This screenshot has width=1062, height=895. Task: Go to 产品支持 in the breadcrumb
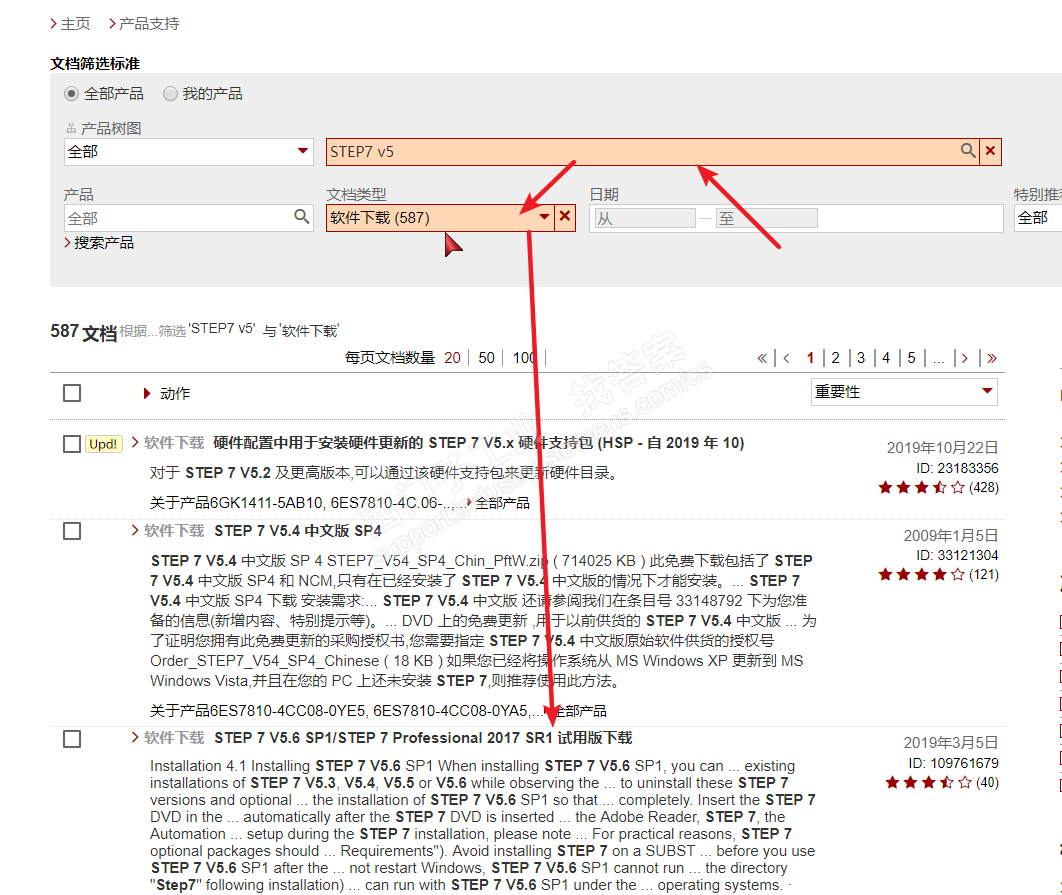click(x=149, y=24)
